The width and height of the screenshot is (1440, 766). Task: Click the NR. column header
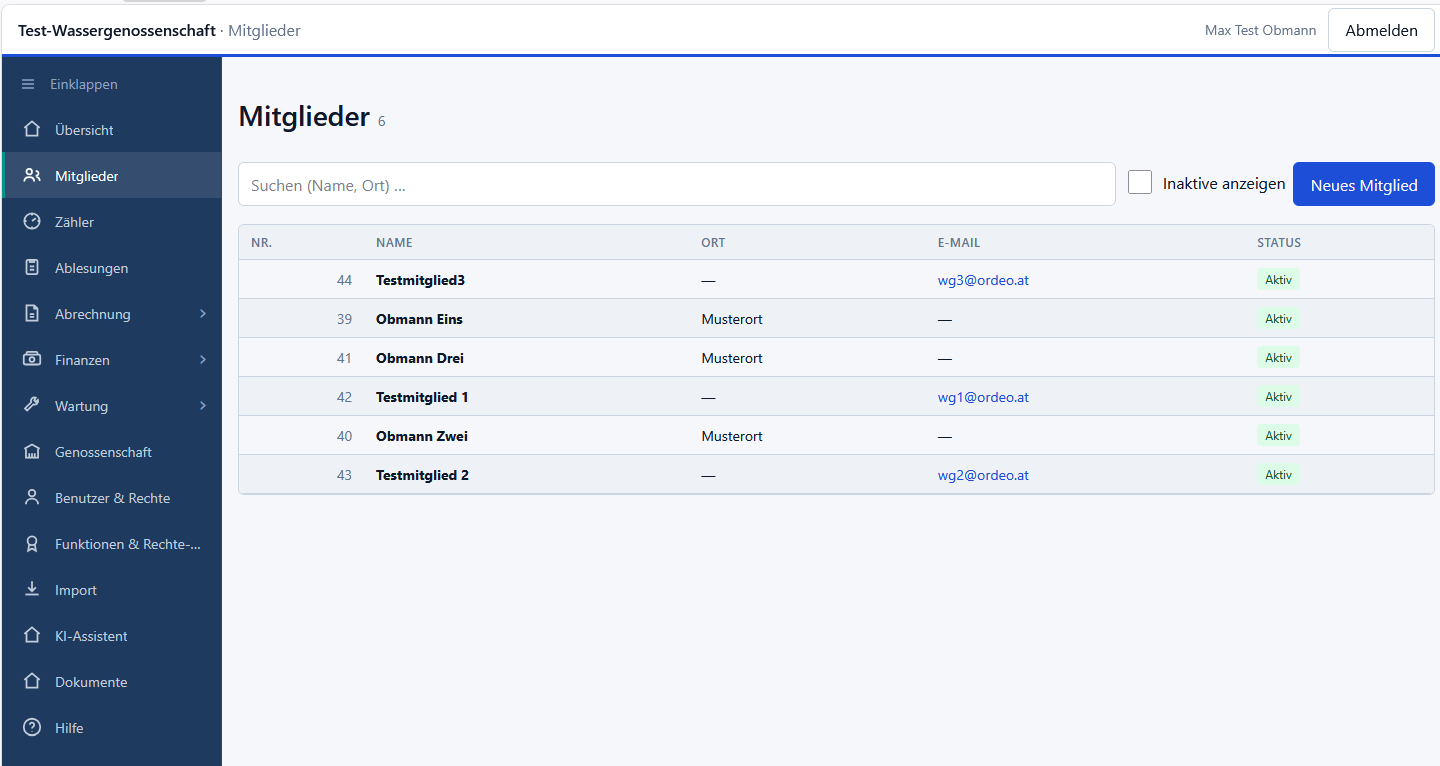[262, 243]
